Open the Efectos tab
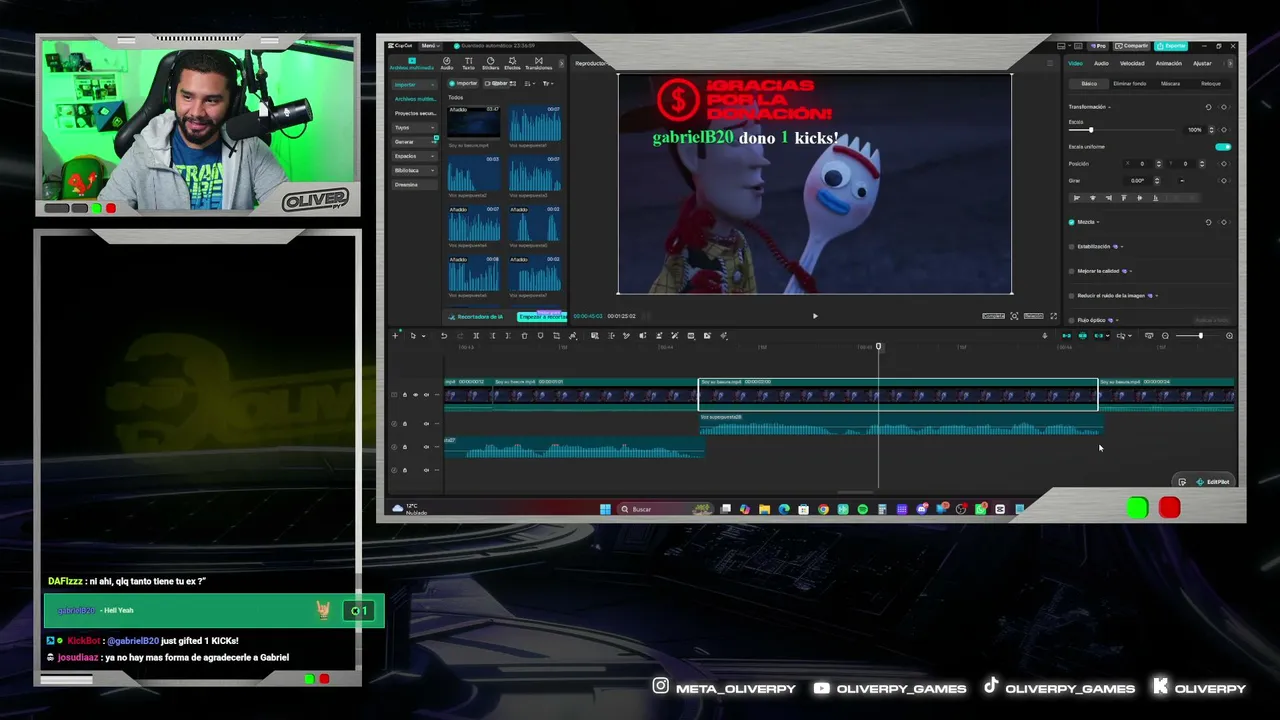 [512, 64]
